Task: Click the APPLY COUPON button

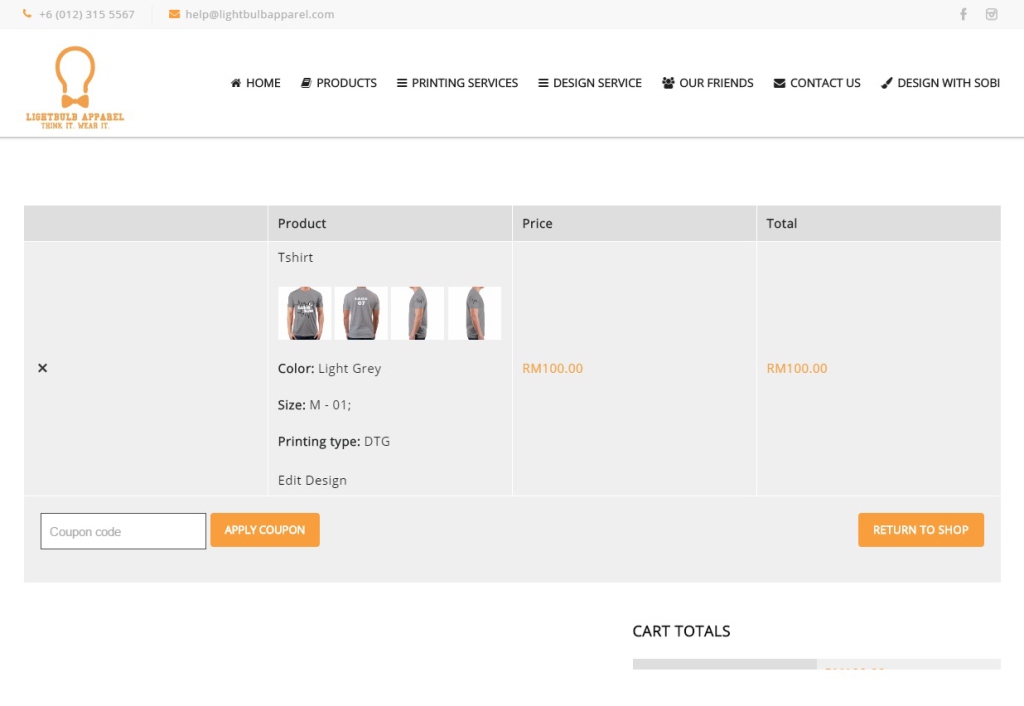Action: (x=264, y=530)
